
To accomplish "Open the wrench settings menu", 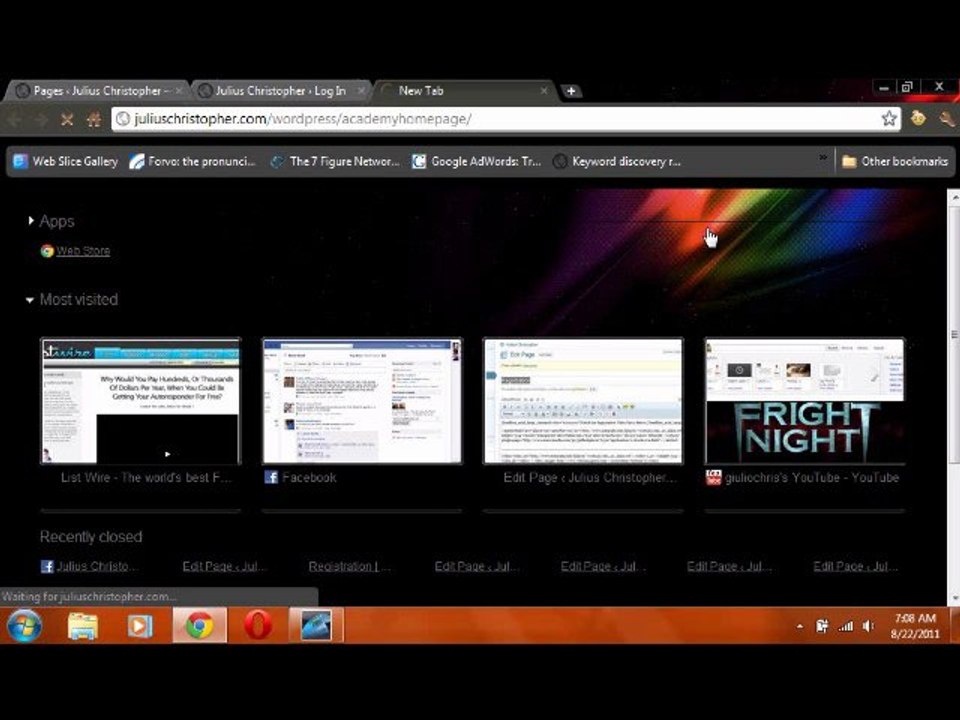I will point(947,118).
